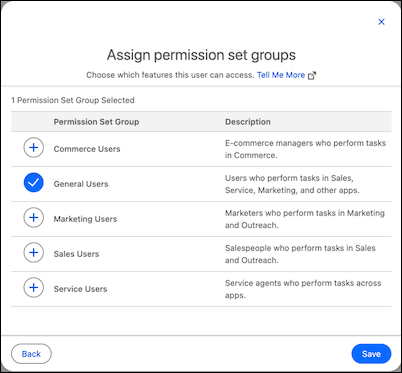Click the Marketers description text

[x=305, y=219]
